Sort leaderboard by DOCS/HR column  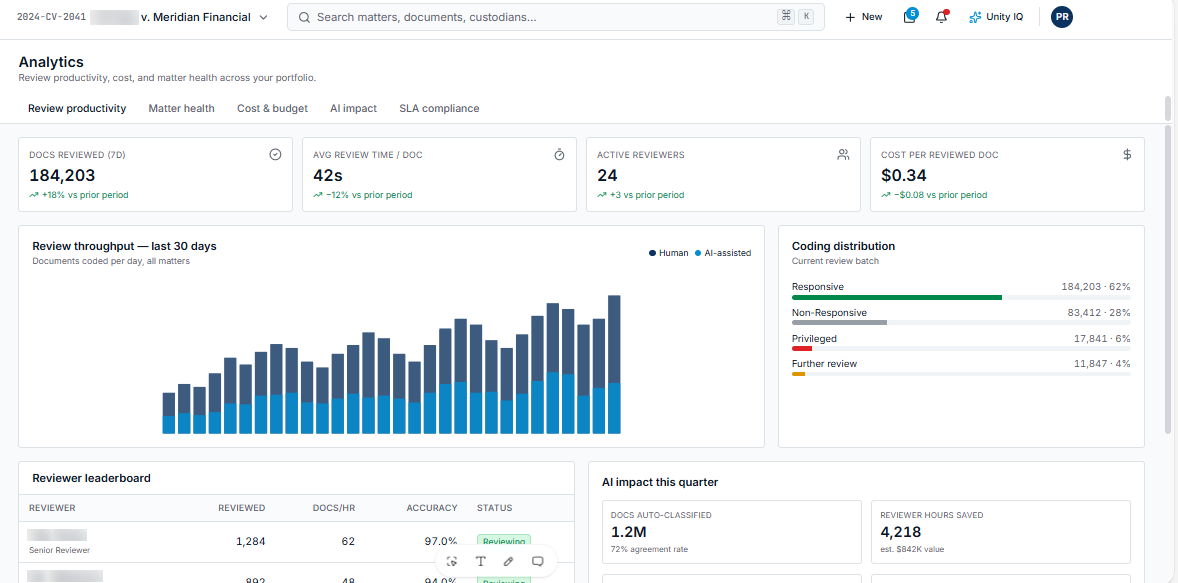pyautogui.click(x=334, y=508)
